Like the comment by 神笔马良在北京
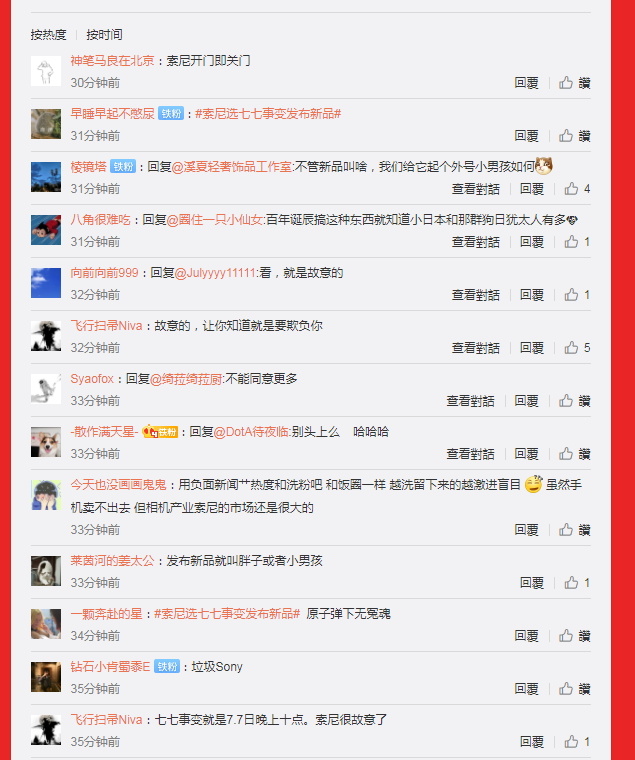Screen dimensions: 635x760 [x=574, y=83]
